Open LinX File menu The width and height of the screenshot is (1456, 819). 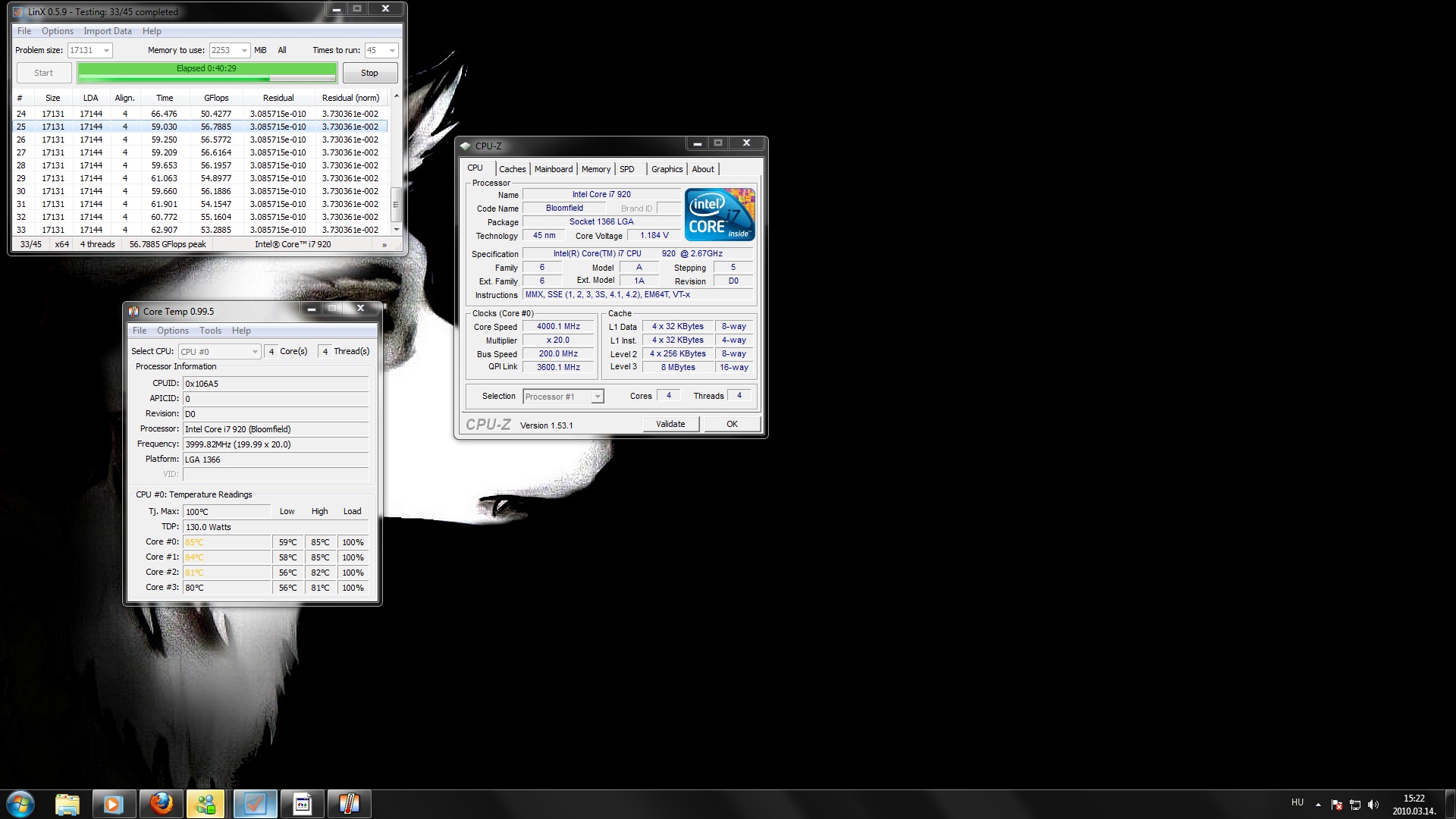click(x=24, y=31)
